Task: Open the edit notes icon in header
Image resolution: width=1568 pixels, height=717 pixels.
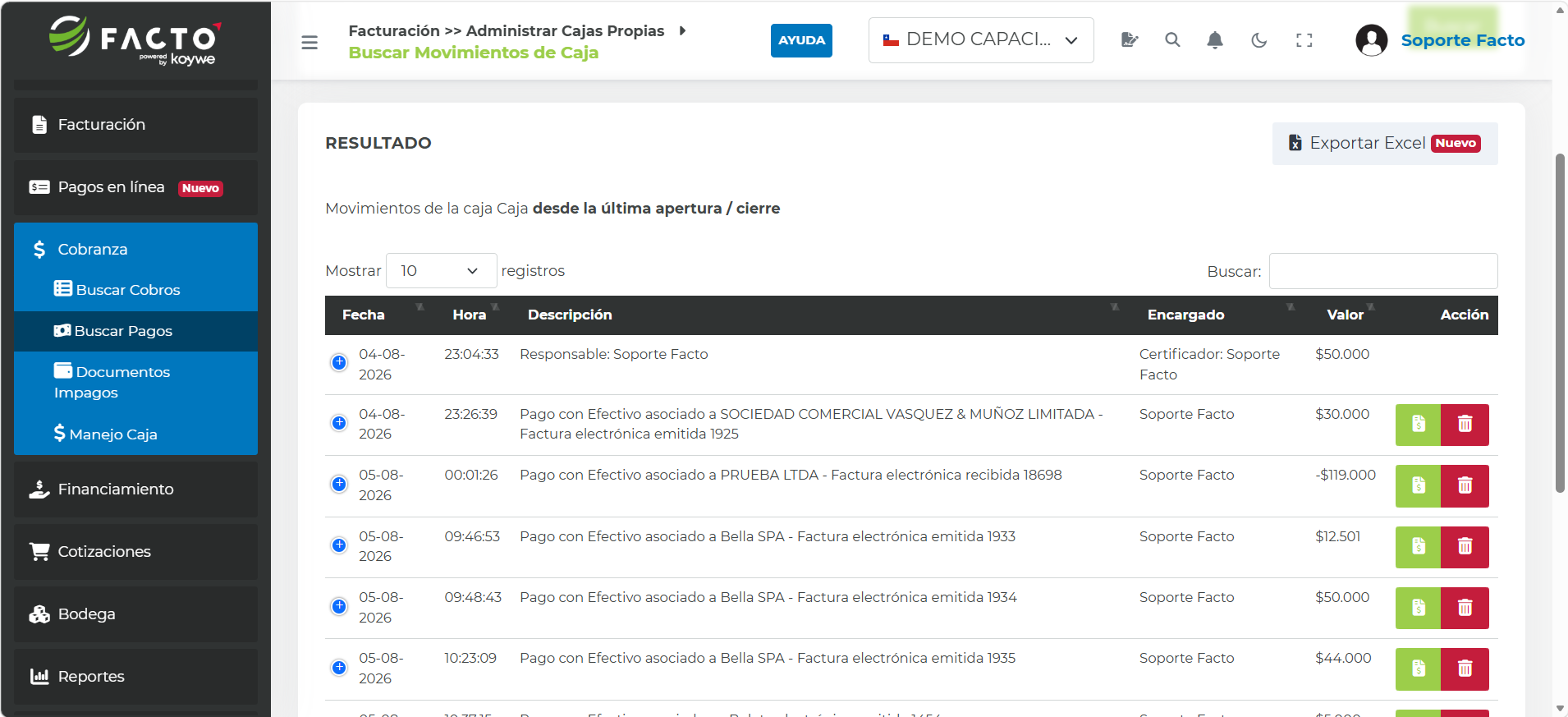Action: pyautogui.click(x=1130, y=40)
